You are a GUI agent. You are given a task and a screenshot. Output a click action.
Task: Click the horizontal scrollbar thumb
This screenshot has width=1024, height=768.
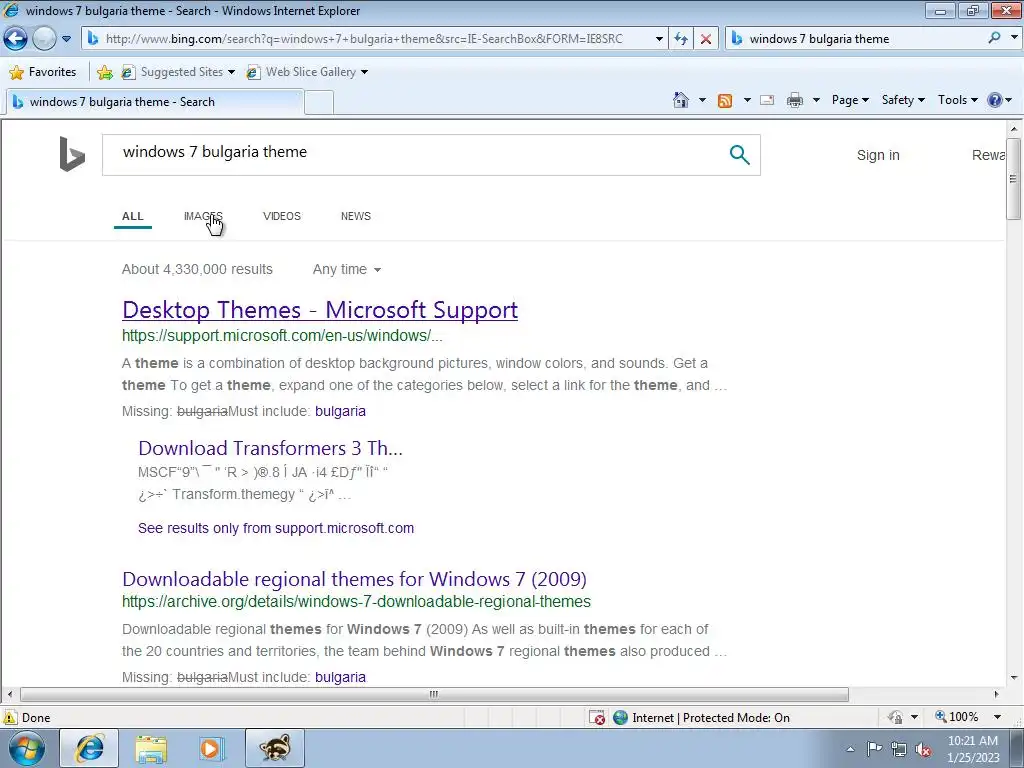point(434,694)
